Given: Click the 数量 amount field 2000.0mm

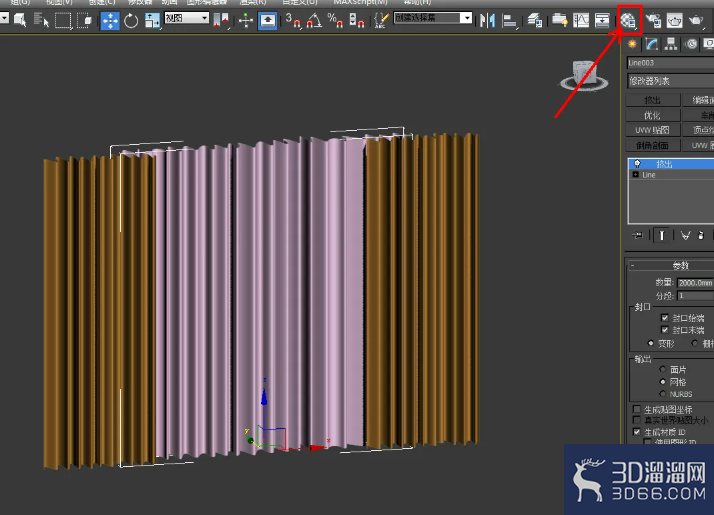Looking at the screenshot, I should click(x=695, y=283).
